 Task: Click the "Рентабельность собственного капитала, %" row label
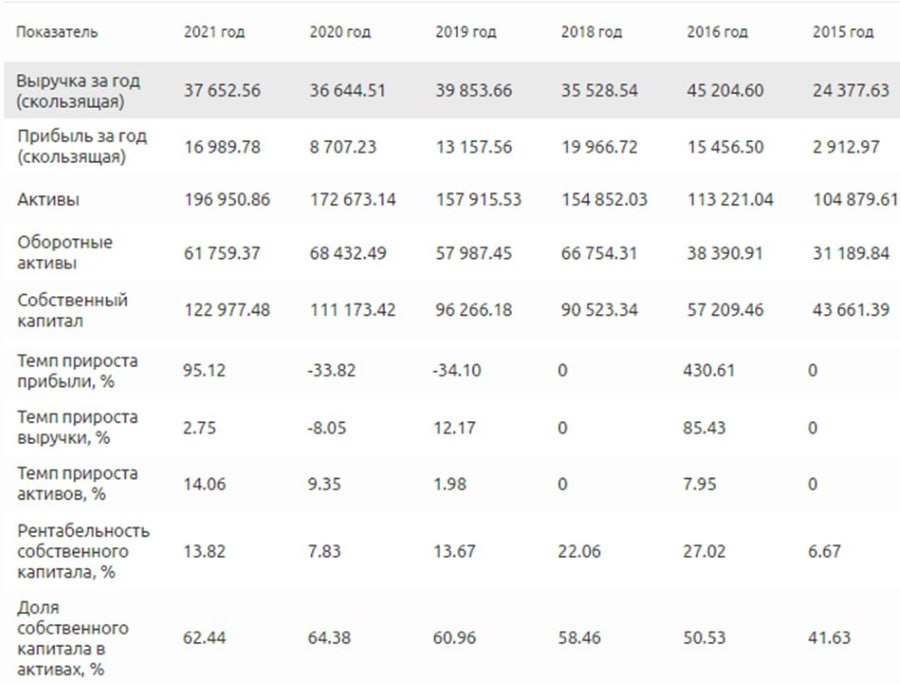click(x=83, y=551)
